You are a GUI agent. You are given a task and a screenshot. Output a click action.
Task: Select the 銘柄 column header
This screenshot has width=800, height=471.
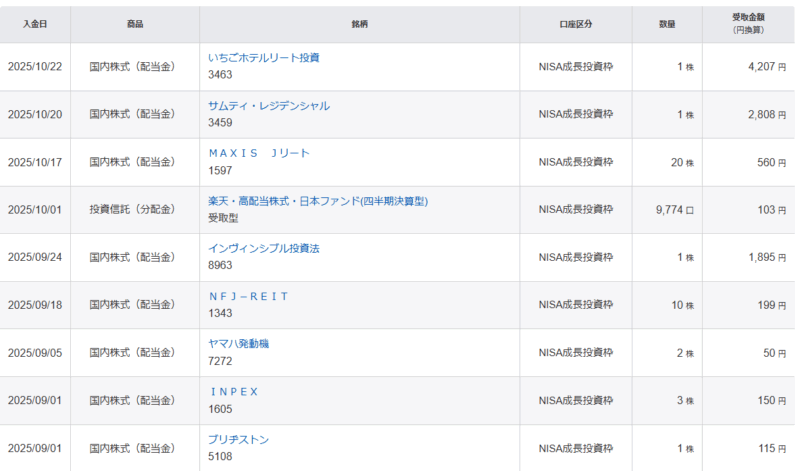click(x=360, y=24)
